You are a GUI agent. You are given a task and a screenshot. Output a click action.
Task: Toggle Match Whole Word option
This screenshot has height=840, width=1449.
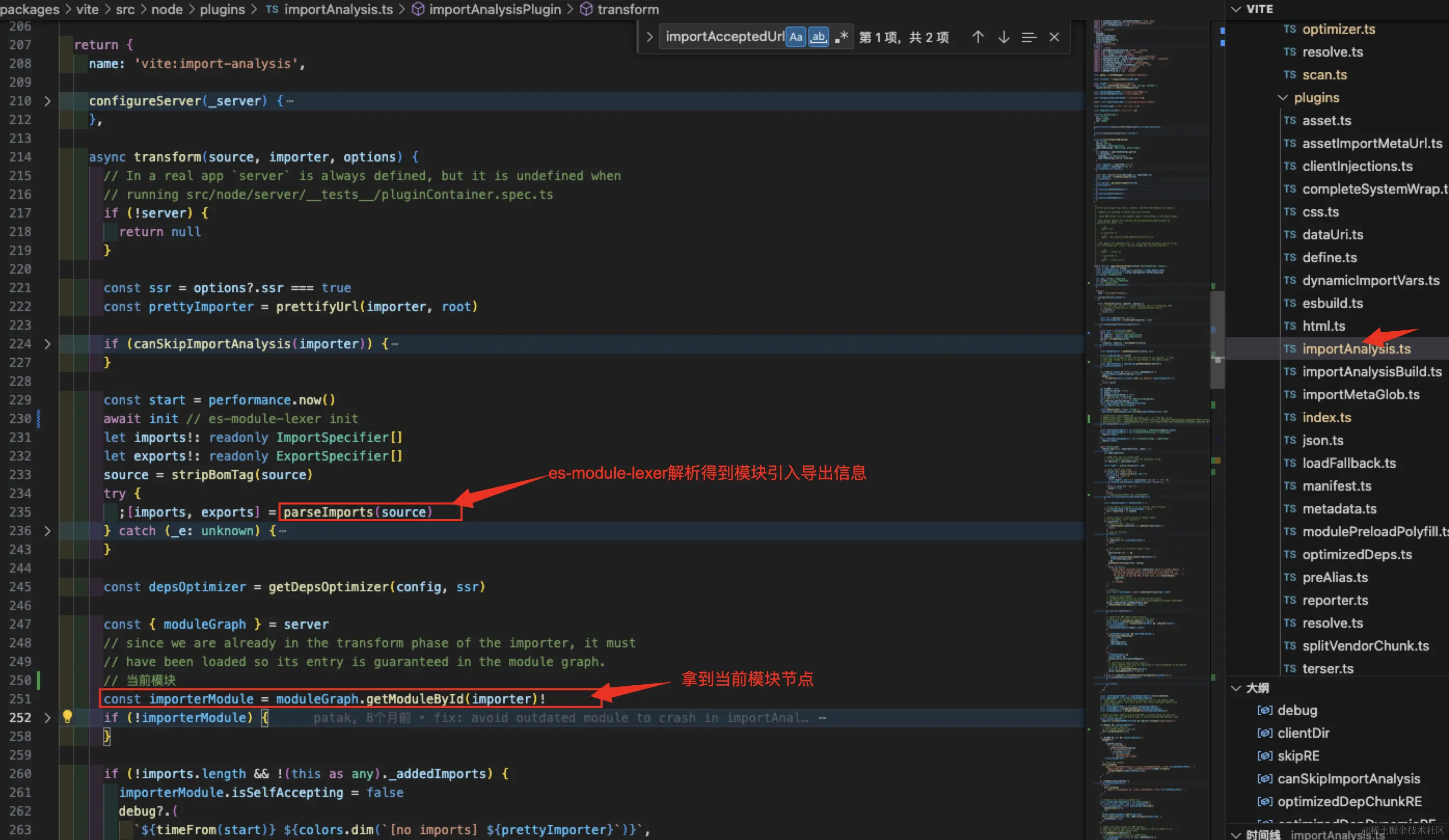tap(818, 37)
